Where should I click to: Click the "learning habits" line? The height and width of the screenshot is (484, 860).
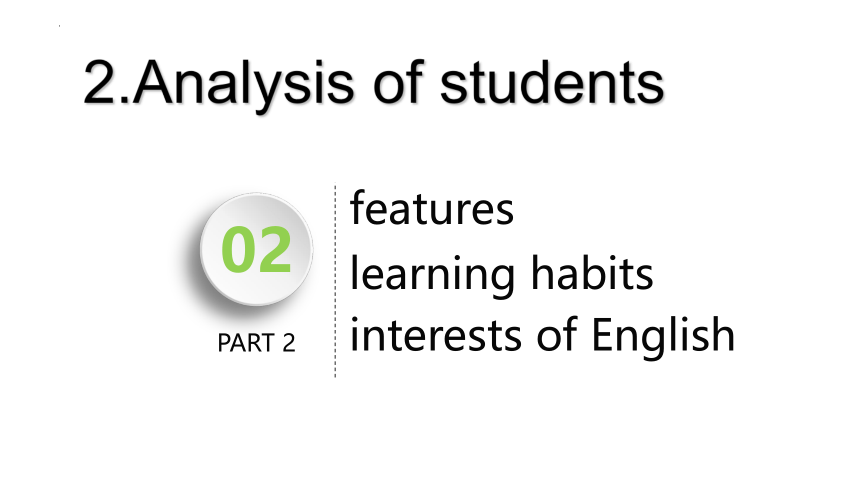point(501,273)
